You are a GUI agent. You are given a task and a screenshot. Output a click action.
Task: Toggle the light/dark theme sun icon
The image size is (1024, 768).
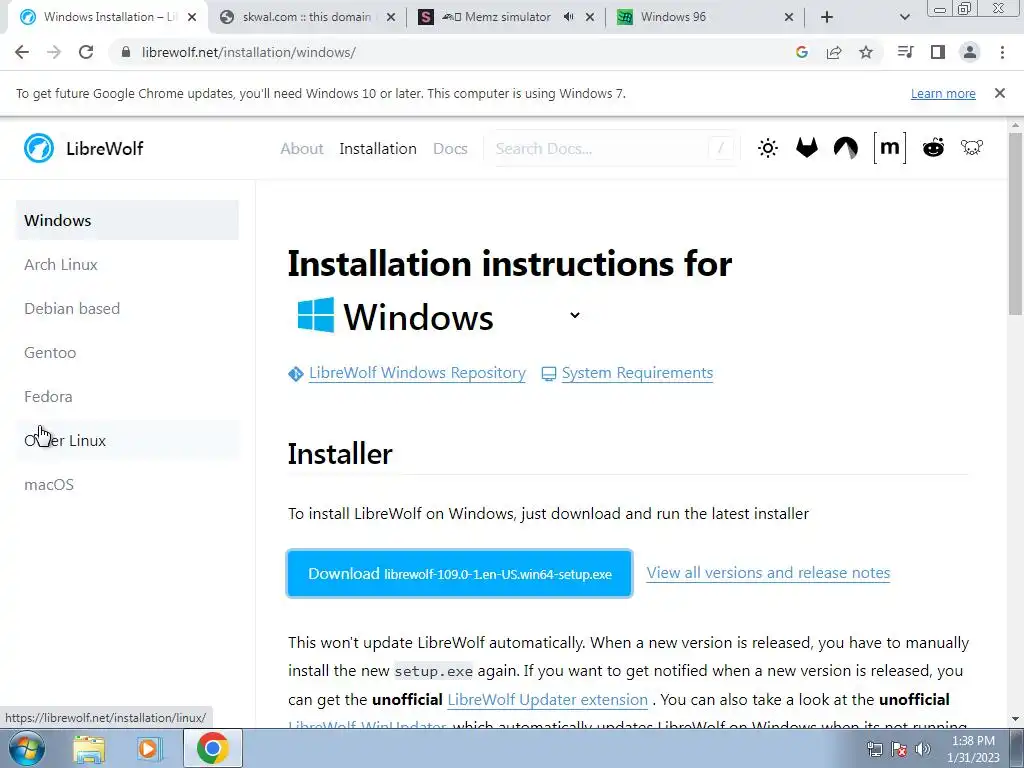click(x=768, y=148)
